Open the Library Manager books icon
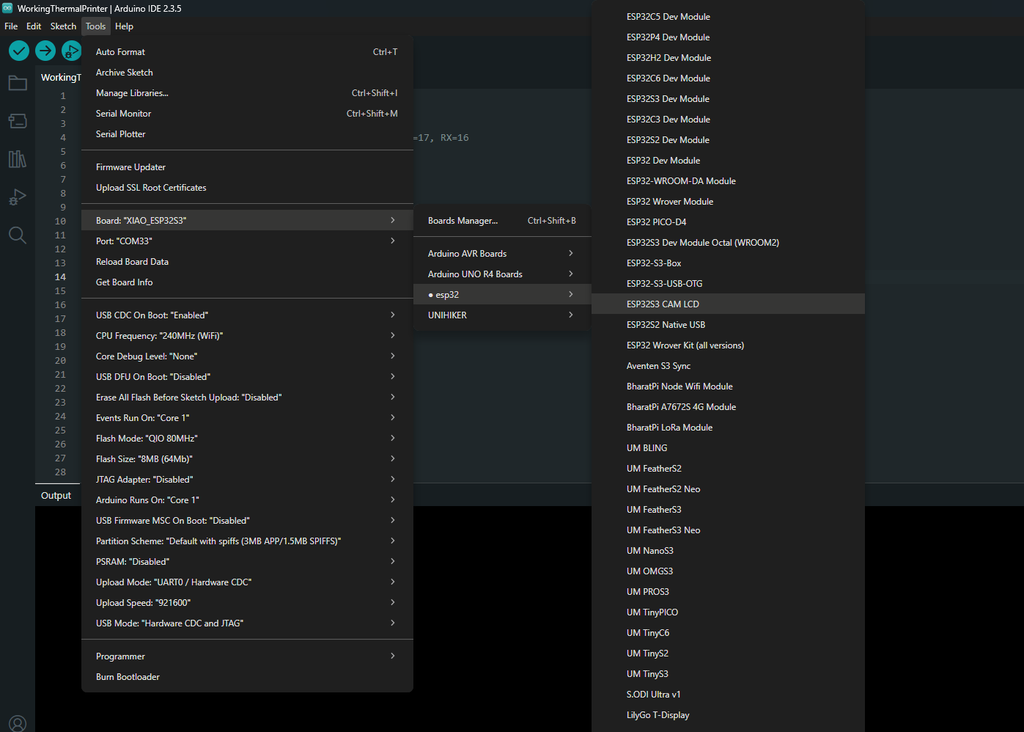Viewport: 1024px width, 732px height. pyautogui.click(x=17, y=159)
